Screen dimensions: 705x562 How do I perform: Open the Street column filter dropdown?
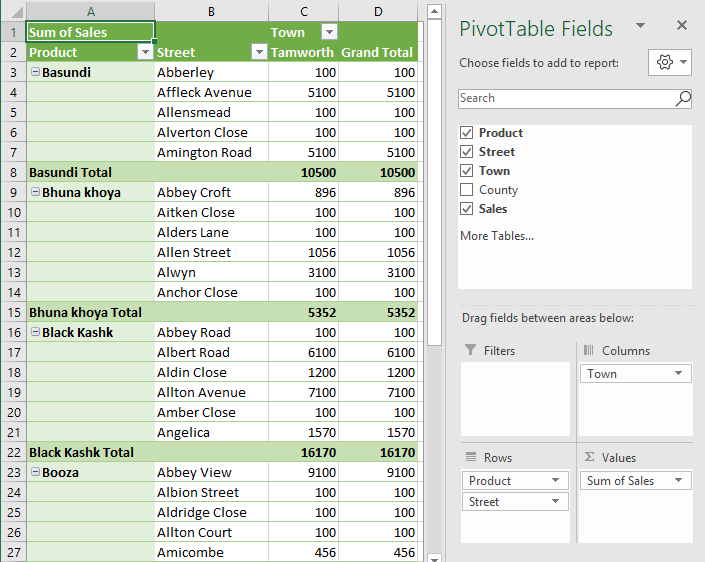click(259, 52)
